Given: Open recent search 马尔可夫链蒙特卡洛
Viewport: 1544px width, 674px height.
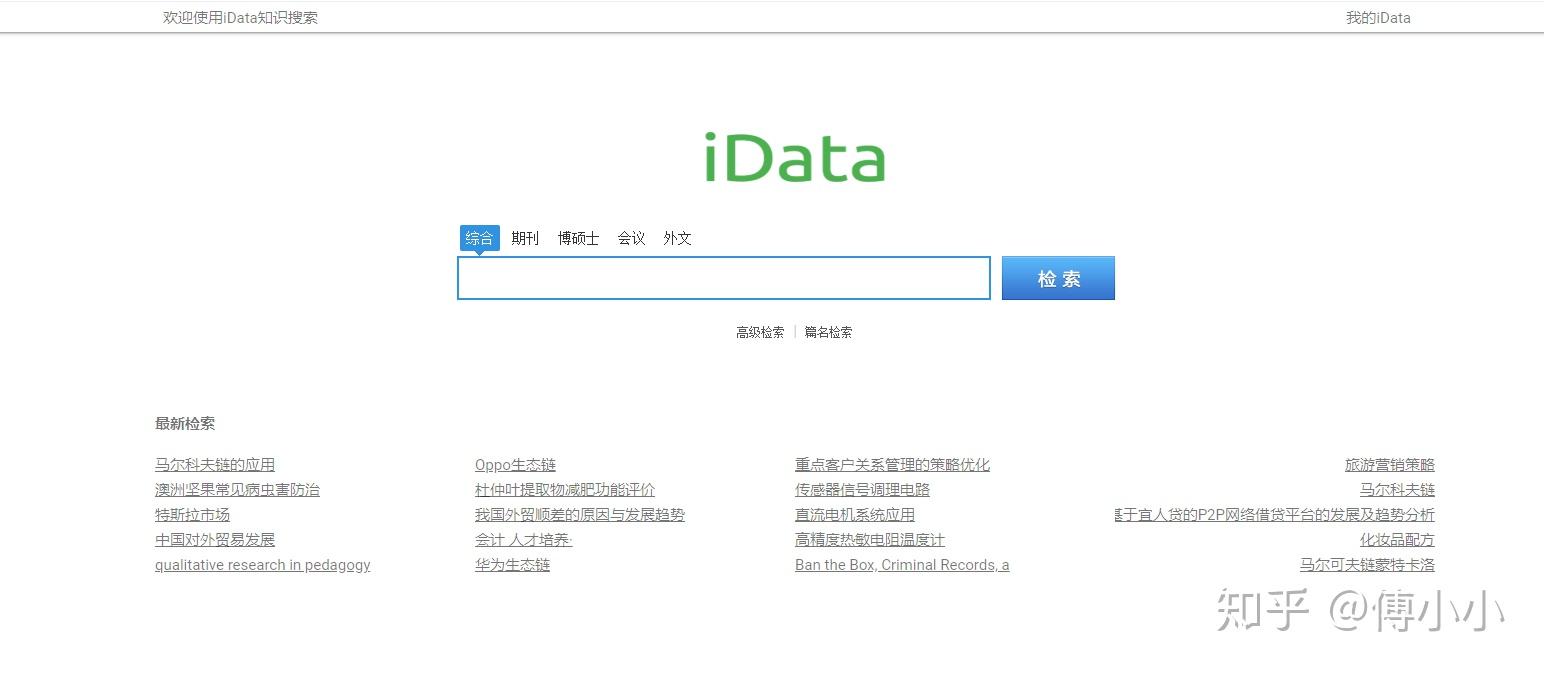Looking at the screenshot, I should (1367, 565).
